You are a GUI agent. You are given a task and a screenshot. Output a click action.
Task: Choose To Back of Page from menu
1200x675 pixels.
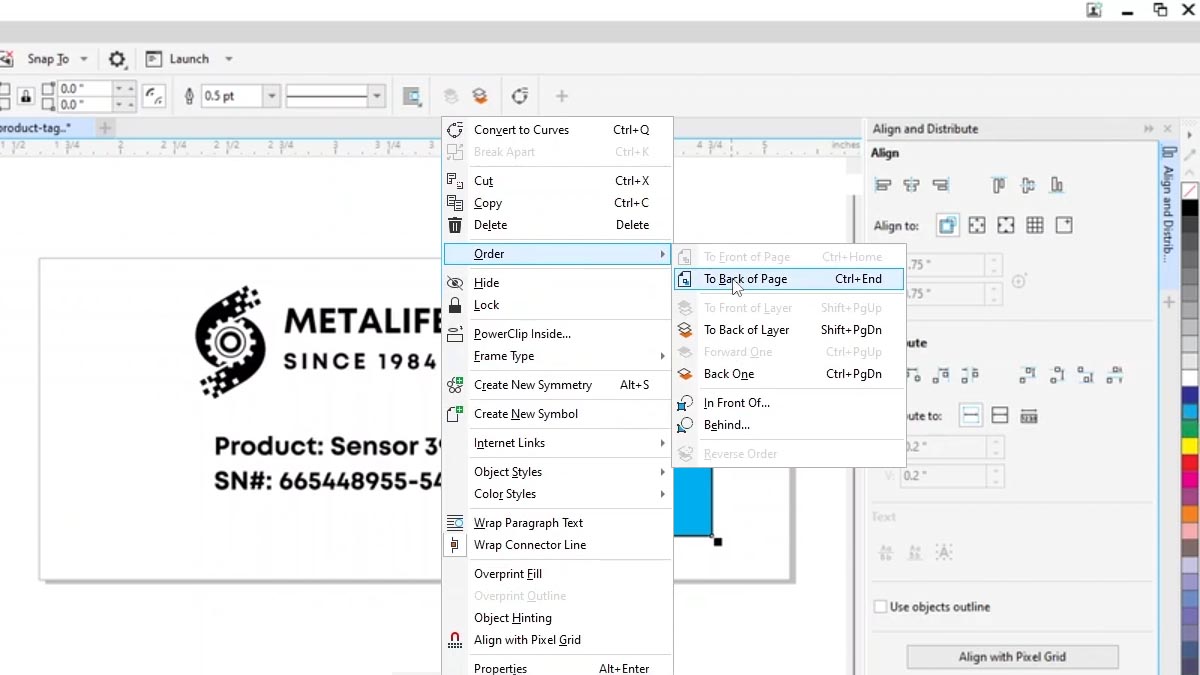click(745, 279)
